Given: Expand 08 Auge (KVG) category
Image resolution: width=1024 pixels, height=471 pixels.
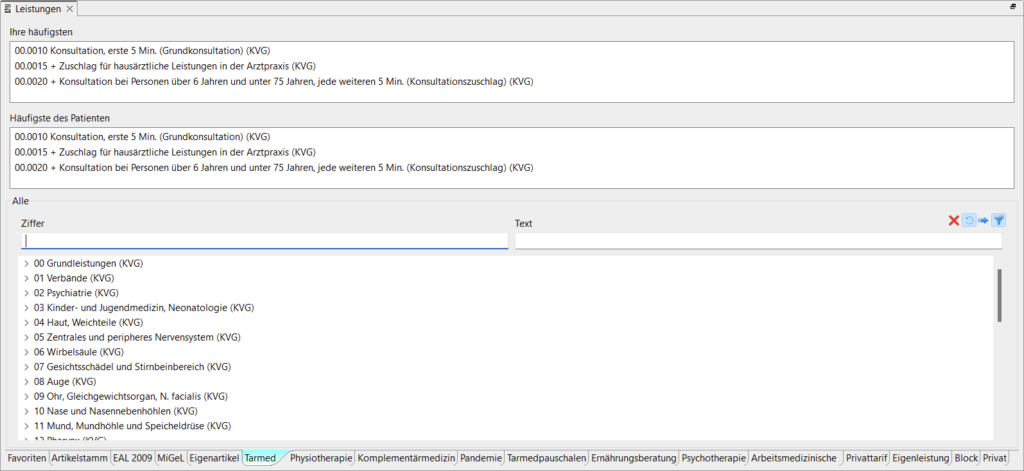Looking at the screenshot, I should 26,382.
